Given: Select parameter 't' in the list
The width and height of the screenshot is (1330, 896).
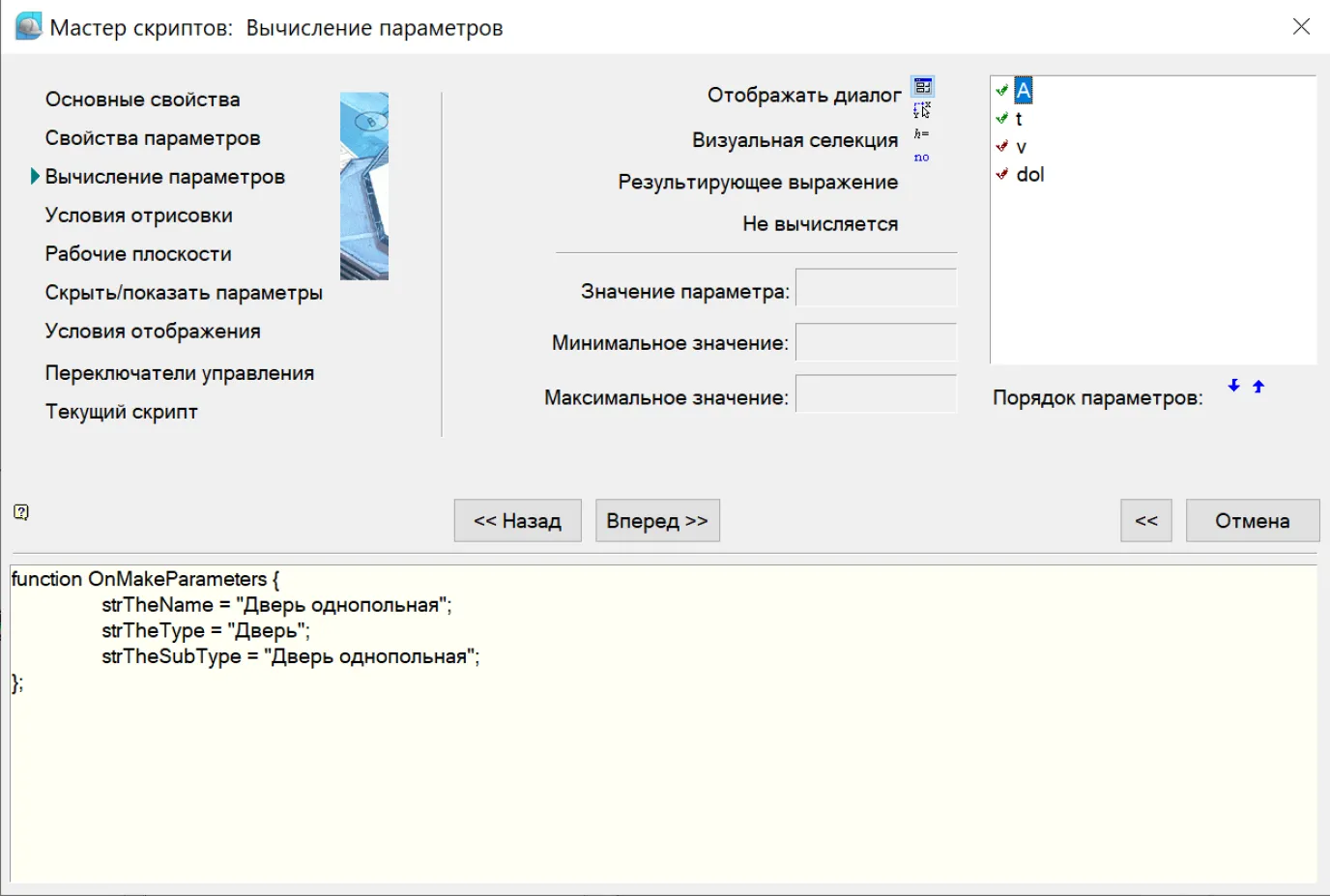Looking at the screenshot, I should tap(1019, 119).
